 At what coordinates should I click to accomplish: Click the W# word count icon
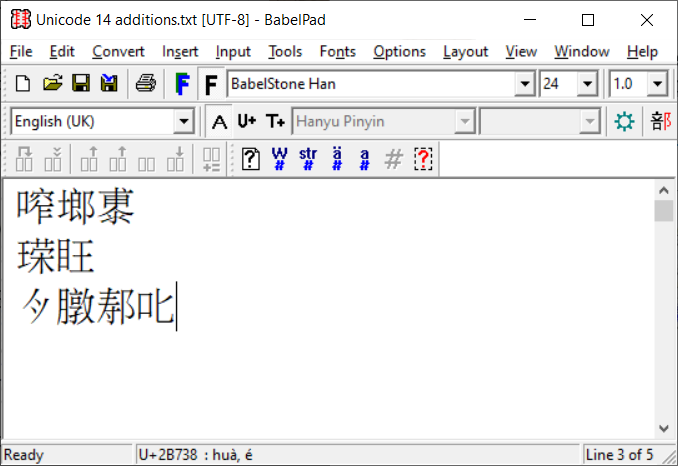(x=279, y=159)
